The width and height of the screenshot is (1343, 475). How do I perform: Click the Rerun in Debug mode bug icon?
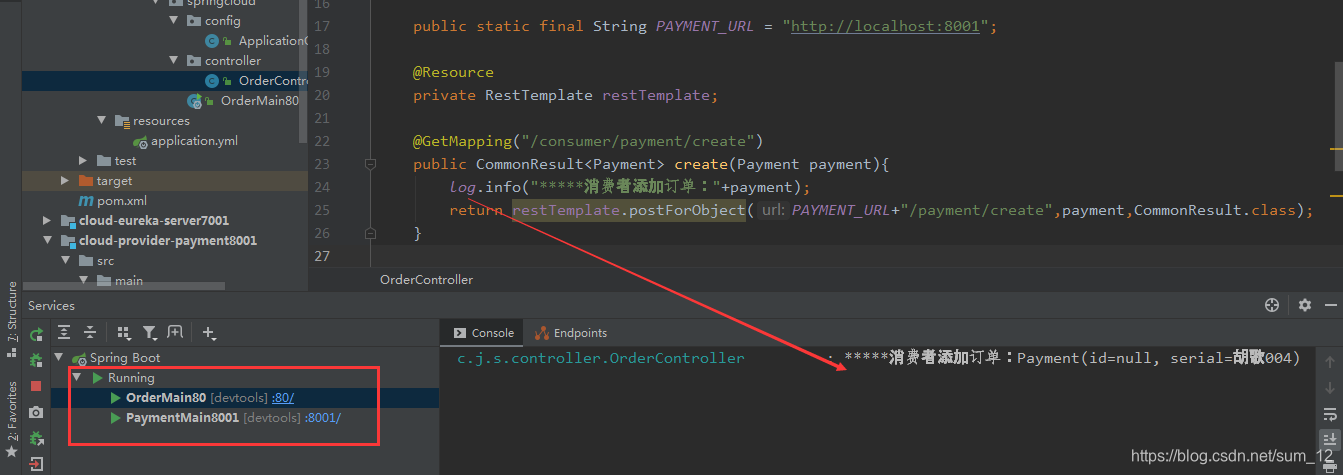point(37,360)
